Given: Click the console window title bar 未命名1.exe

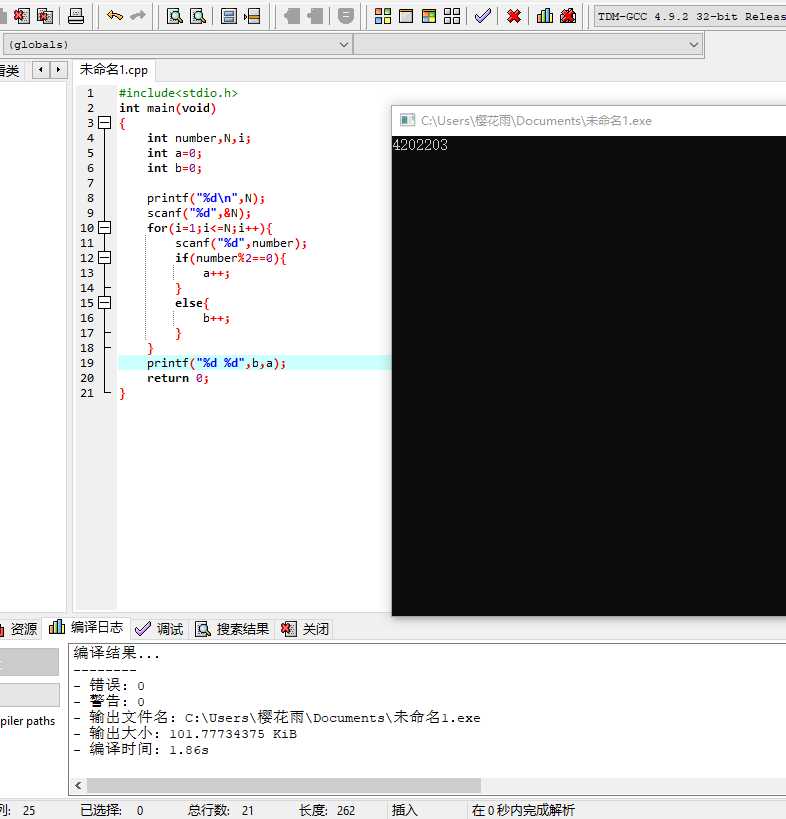Looking at the screenshot, I should pyautogui.click(x=589, y=121).
